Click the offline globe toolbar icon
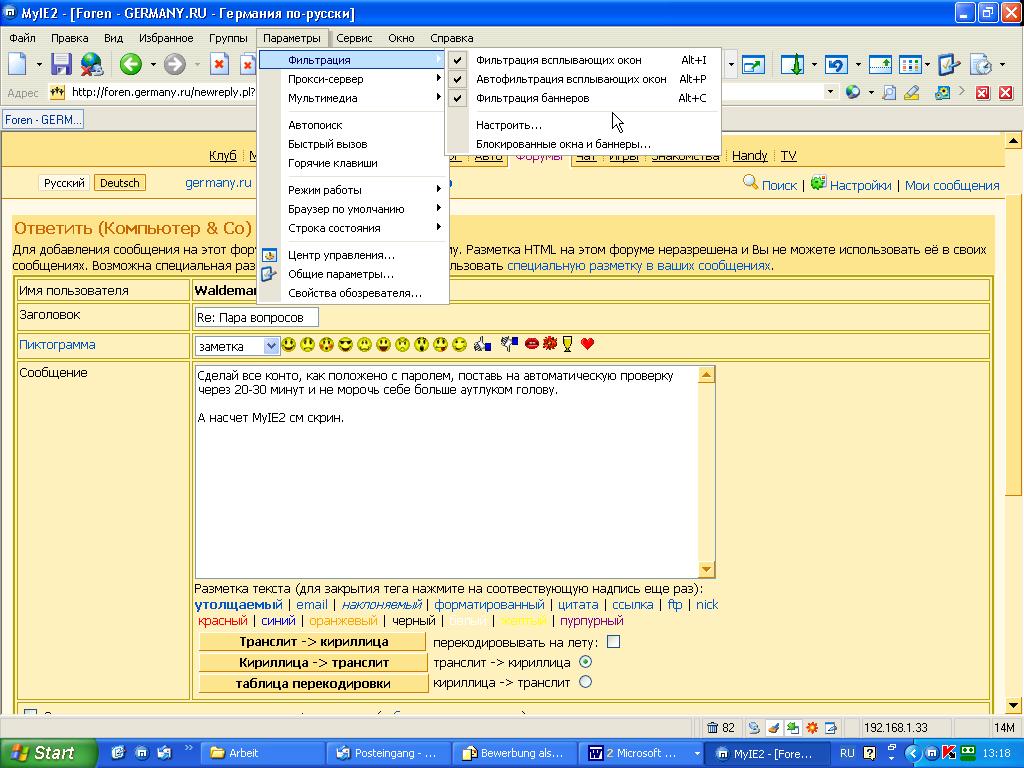The height and width of the screenshot is (768, 1024). pyautogui.click(x=92, y=64)
